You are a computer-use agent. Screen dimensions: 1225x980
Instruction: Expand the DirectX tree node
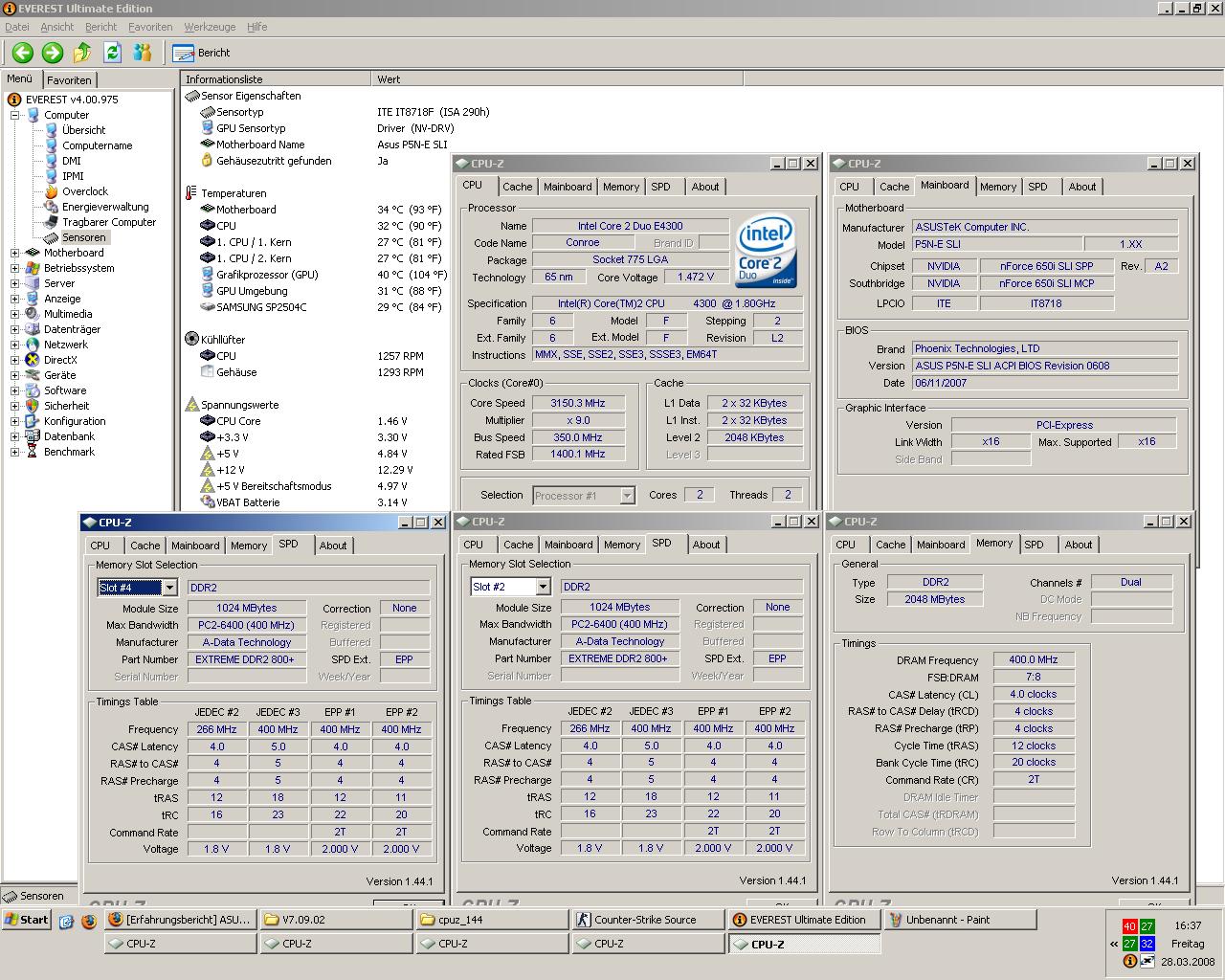click(x=15, y=360)
